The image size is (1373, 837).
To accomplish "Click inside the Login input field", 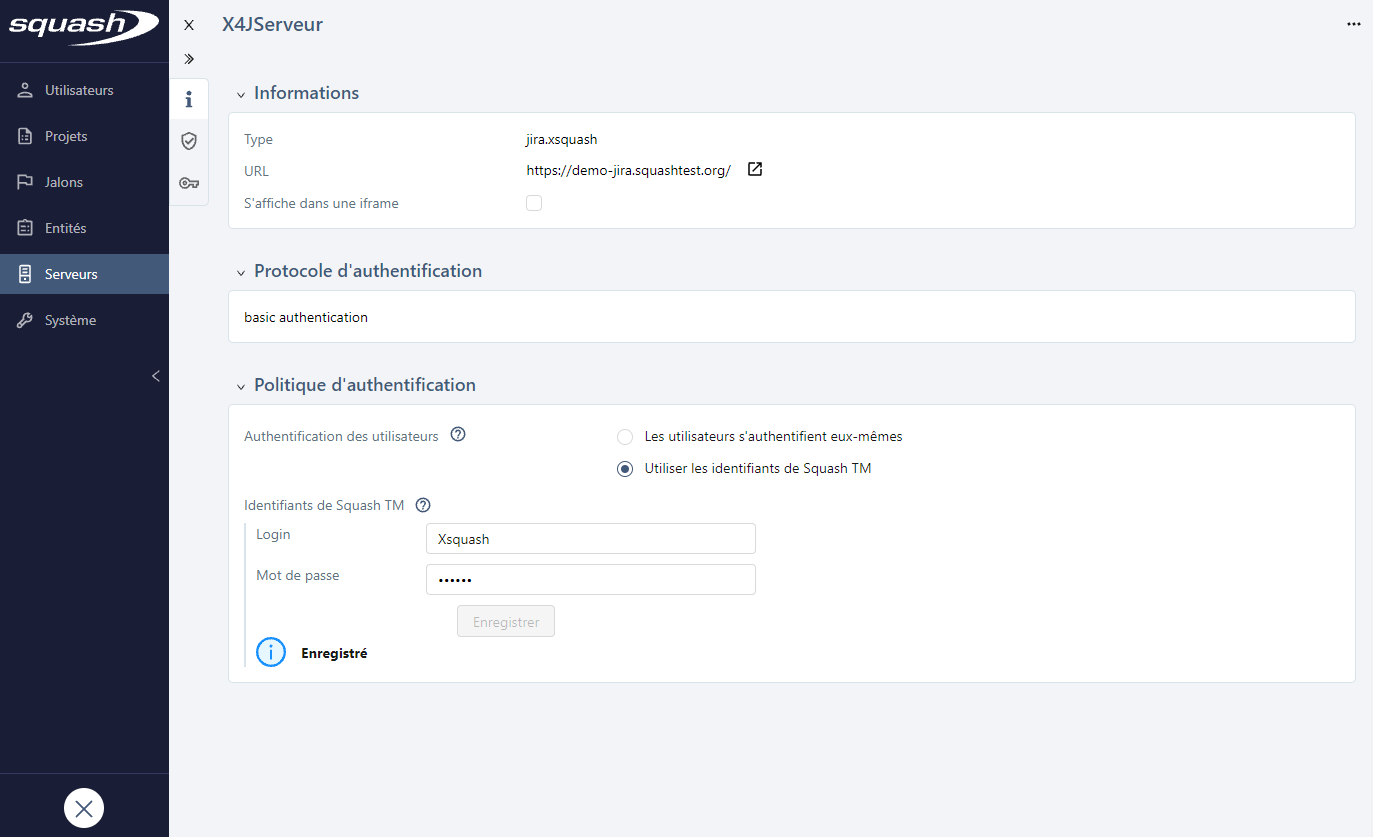I will coord(590,538).
